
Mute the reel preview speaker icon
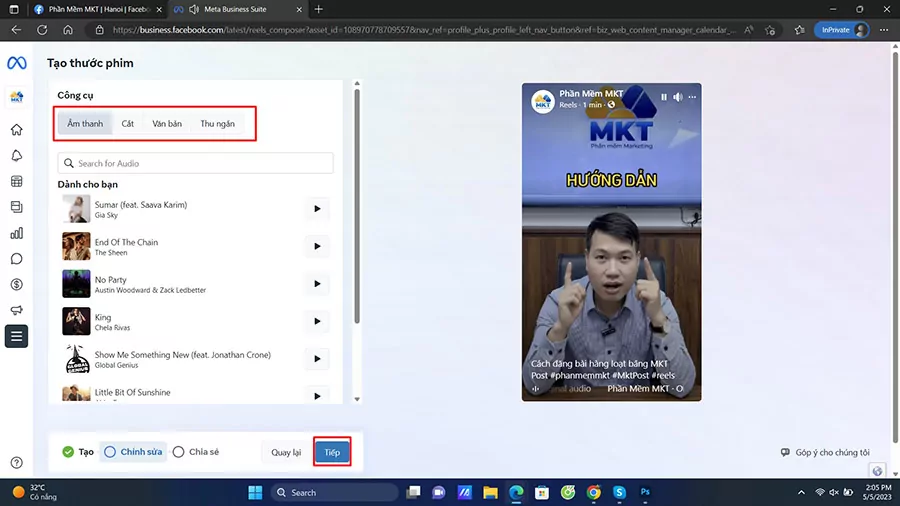click(678, 97)
